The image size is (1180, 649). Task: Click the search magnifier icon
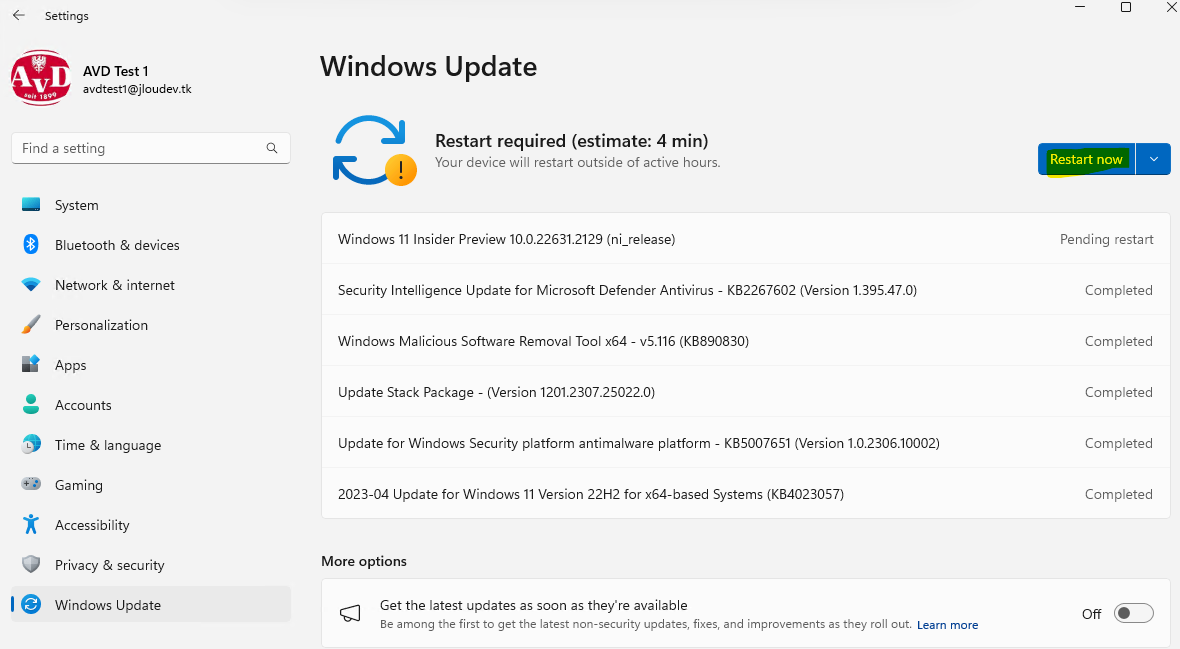click(272, 148)
